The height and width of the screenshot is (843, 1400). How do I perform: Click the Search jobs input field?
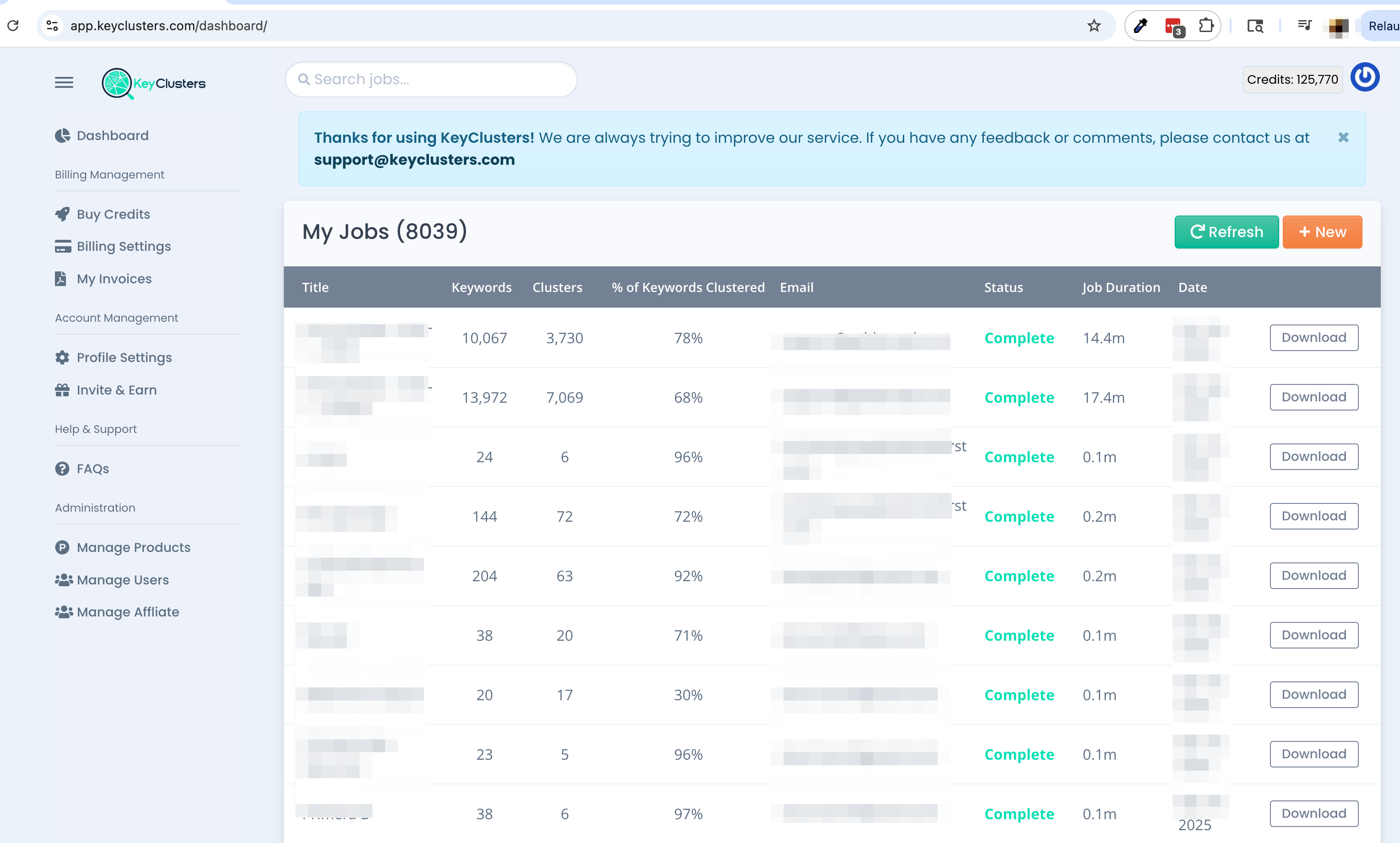coord(431,79)
